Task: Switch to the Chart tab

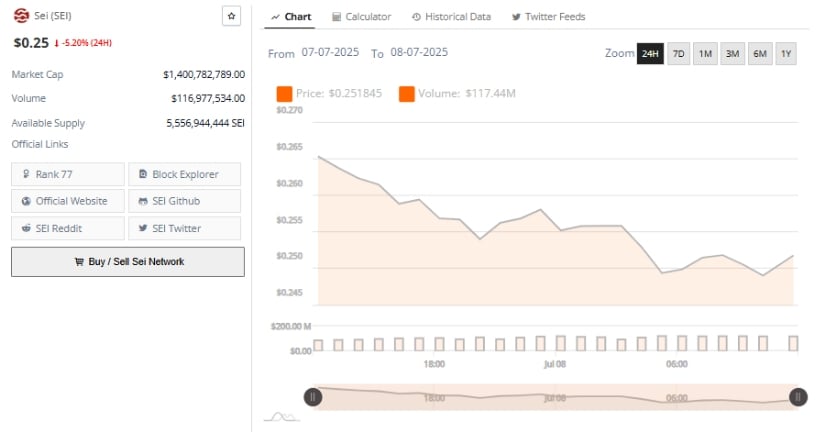Action: (x=291, y=17)
